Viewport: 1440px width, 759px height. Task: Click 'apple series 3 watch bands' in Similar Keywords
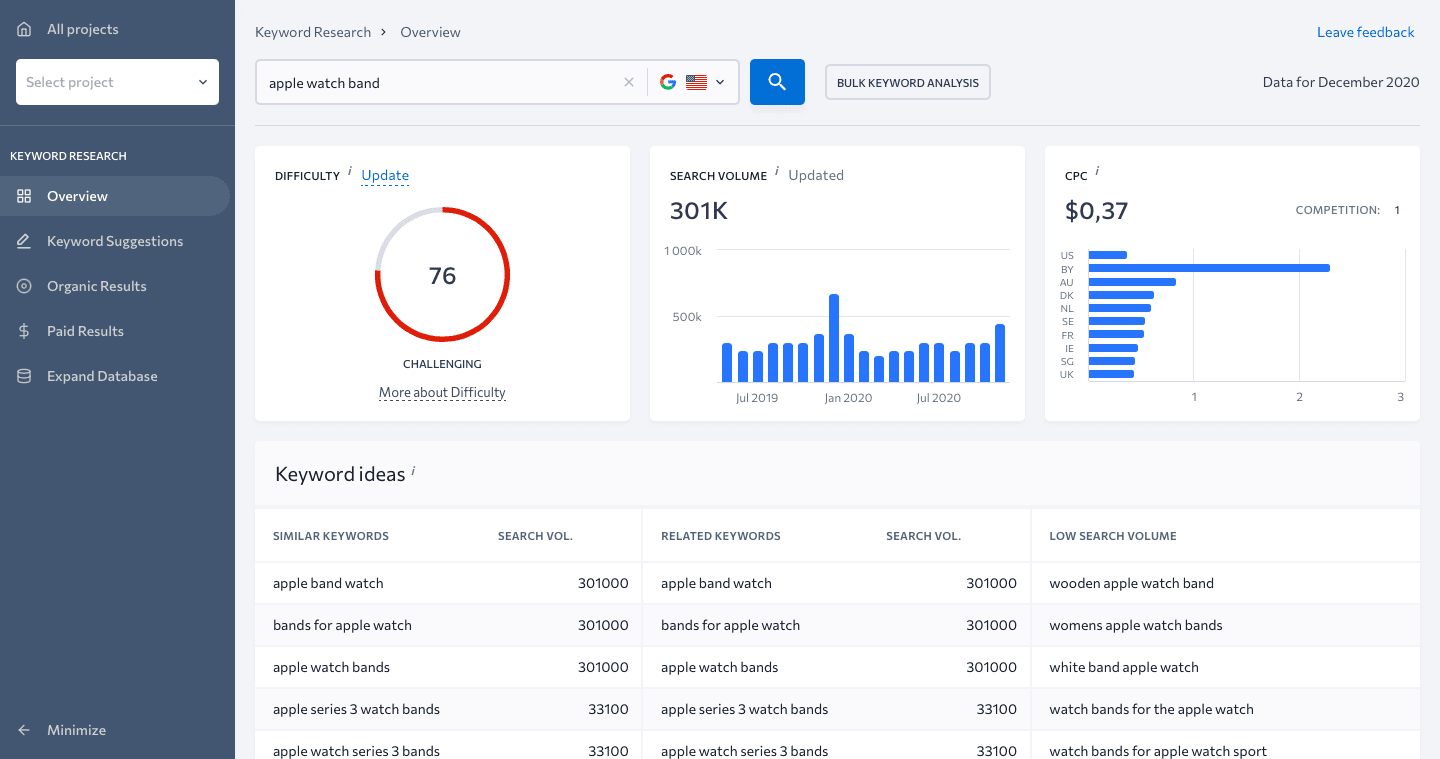coord(356,709)
